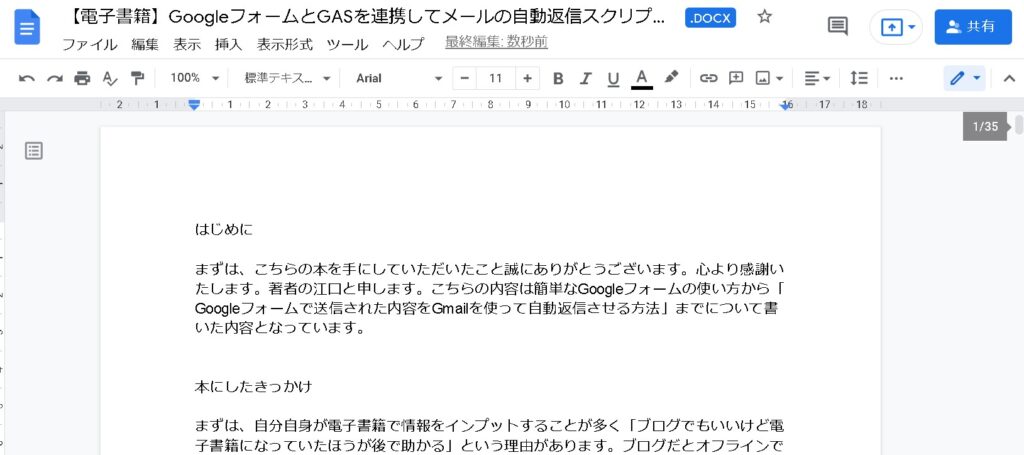Viewport: 1024px width, 455px height.
Task: Click the Redo icon
Action: click(55, 78)
